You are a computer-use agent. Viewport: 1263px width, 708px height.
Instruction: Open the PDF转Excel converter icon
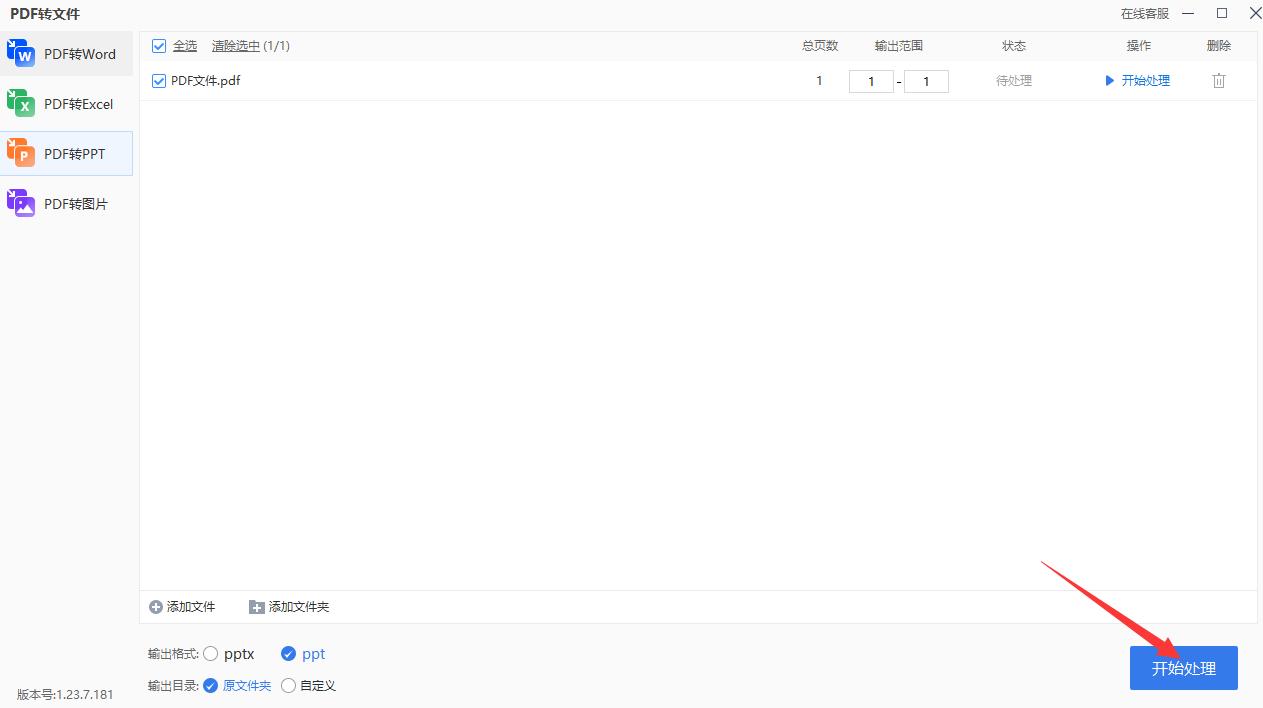coord(21,103)
